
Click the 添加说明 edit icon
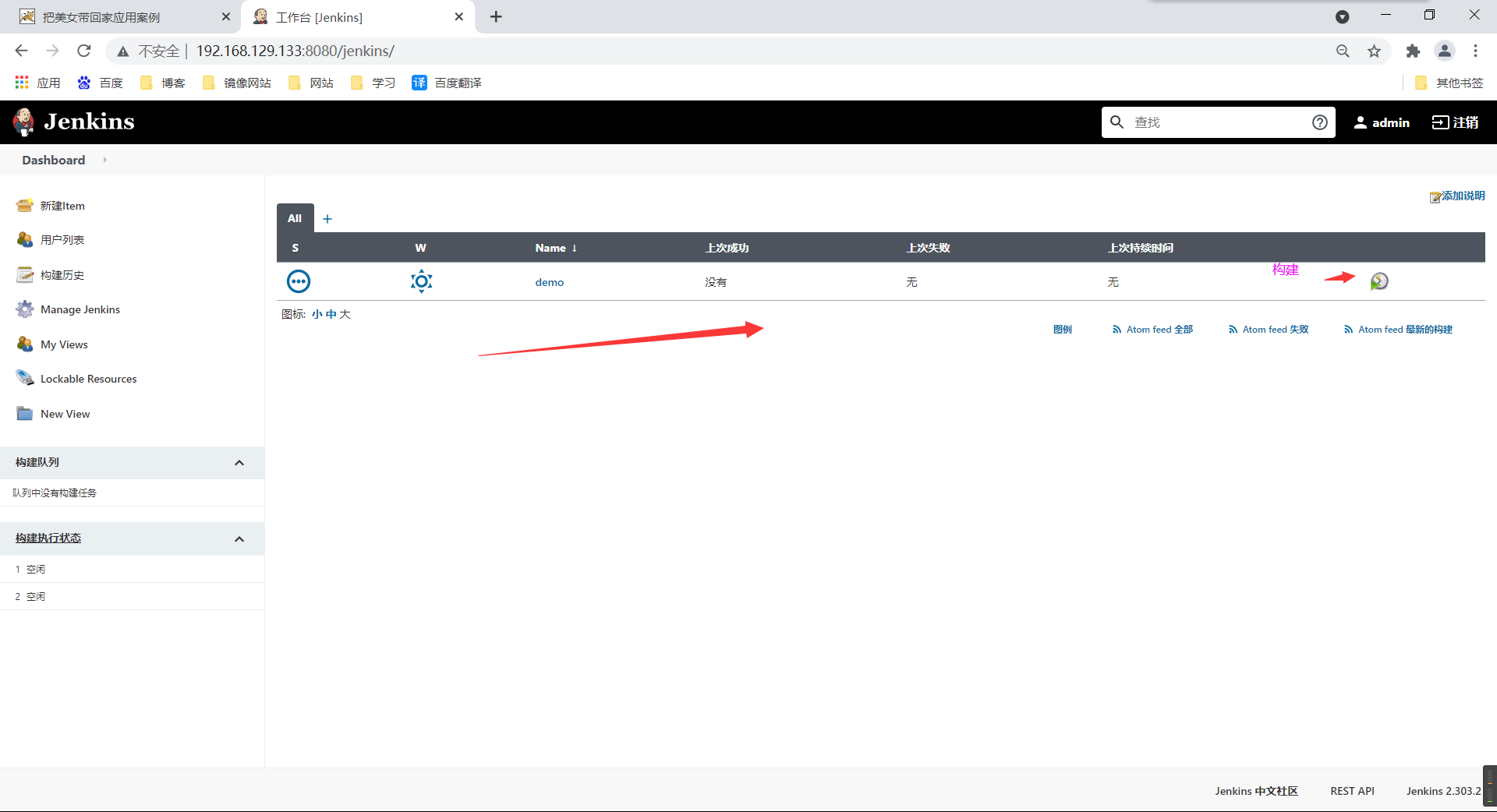click(x=1435, y=197)
